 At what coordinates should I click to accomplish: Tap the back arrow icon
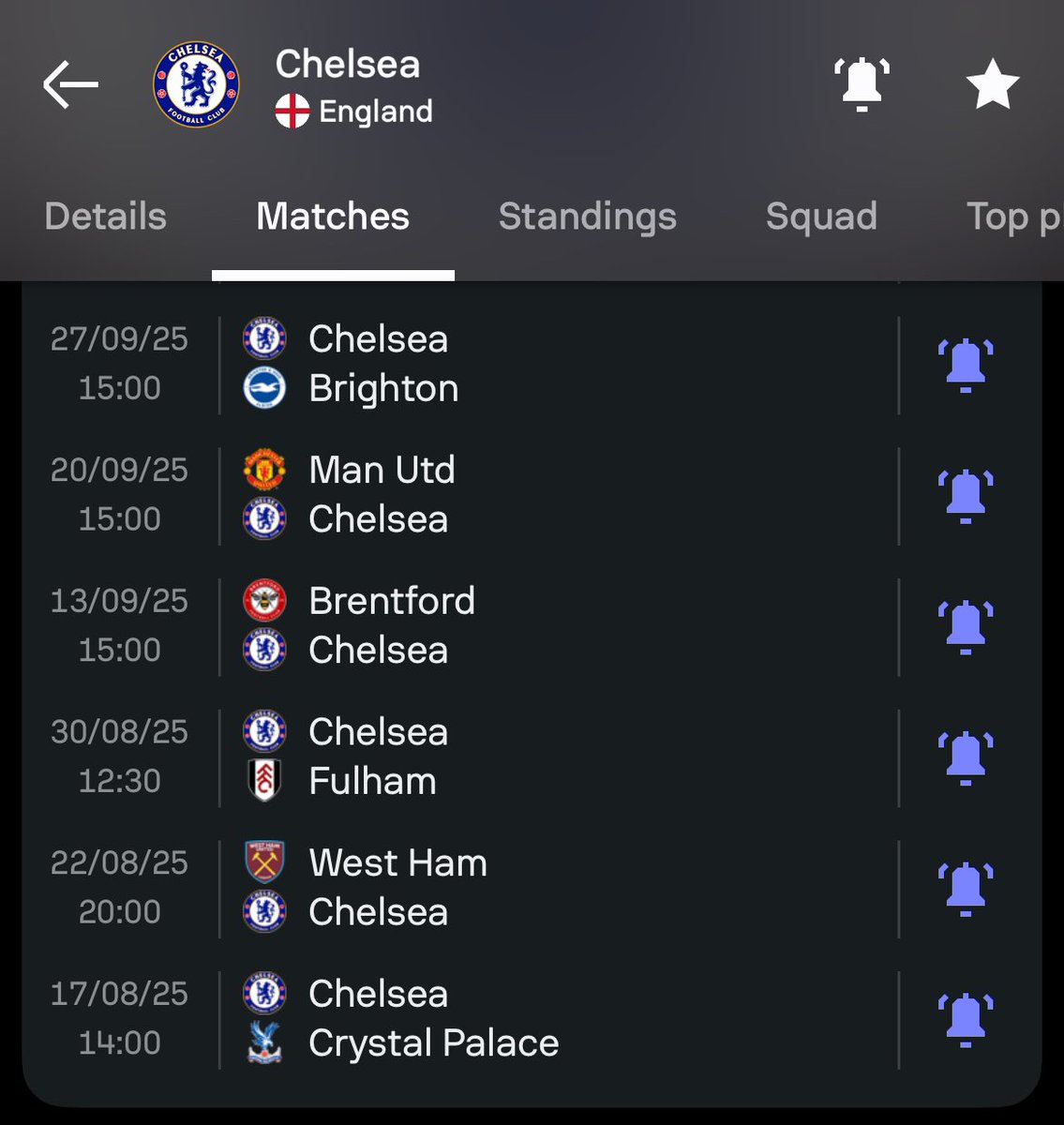point(70,84)
